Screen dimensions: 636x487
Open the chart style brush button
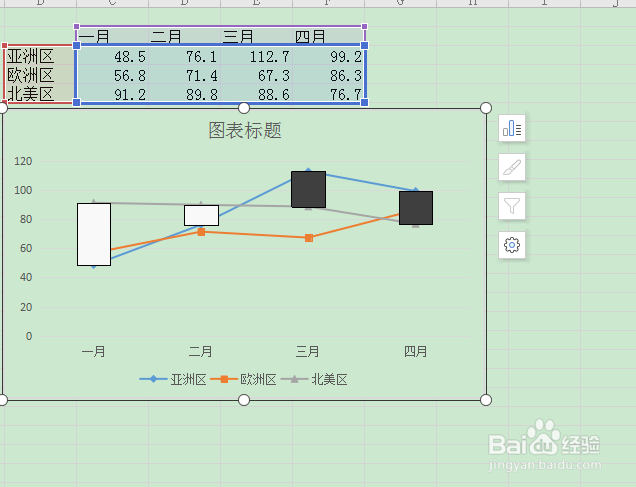point(512,167)
